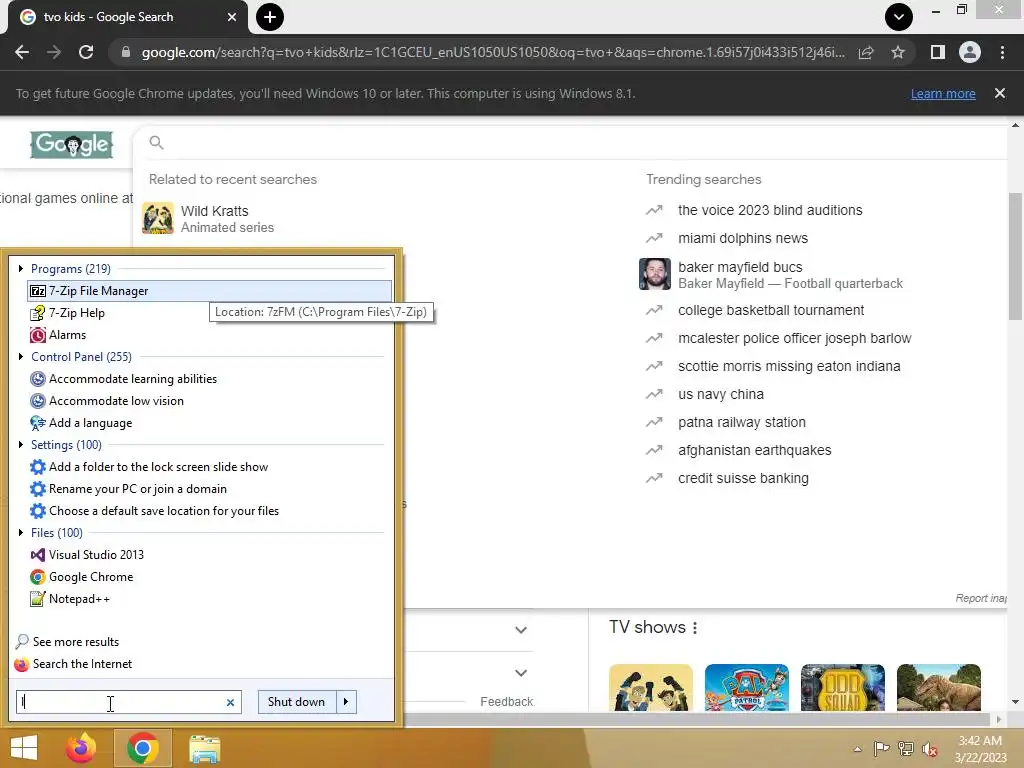Open new tab with plus button
Viewport: 1024px width, 768px height.
(x=270, y=17)
